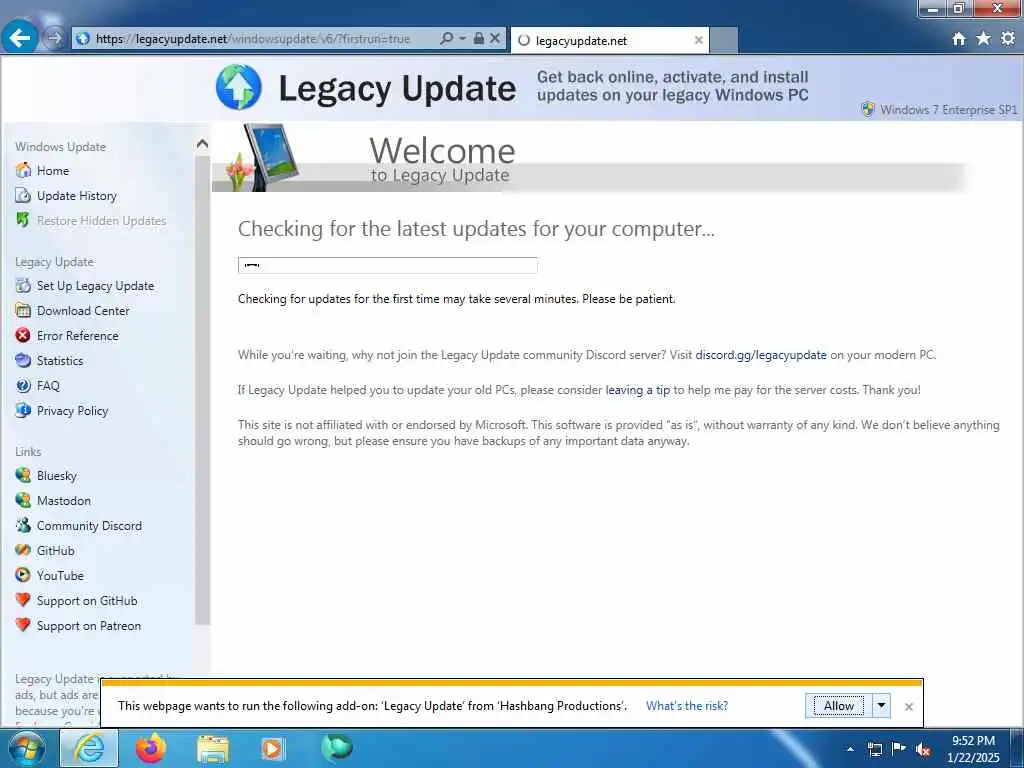Open Statistics link text

pos(60,360)
